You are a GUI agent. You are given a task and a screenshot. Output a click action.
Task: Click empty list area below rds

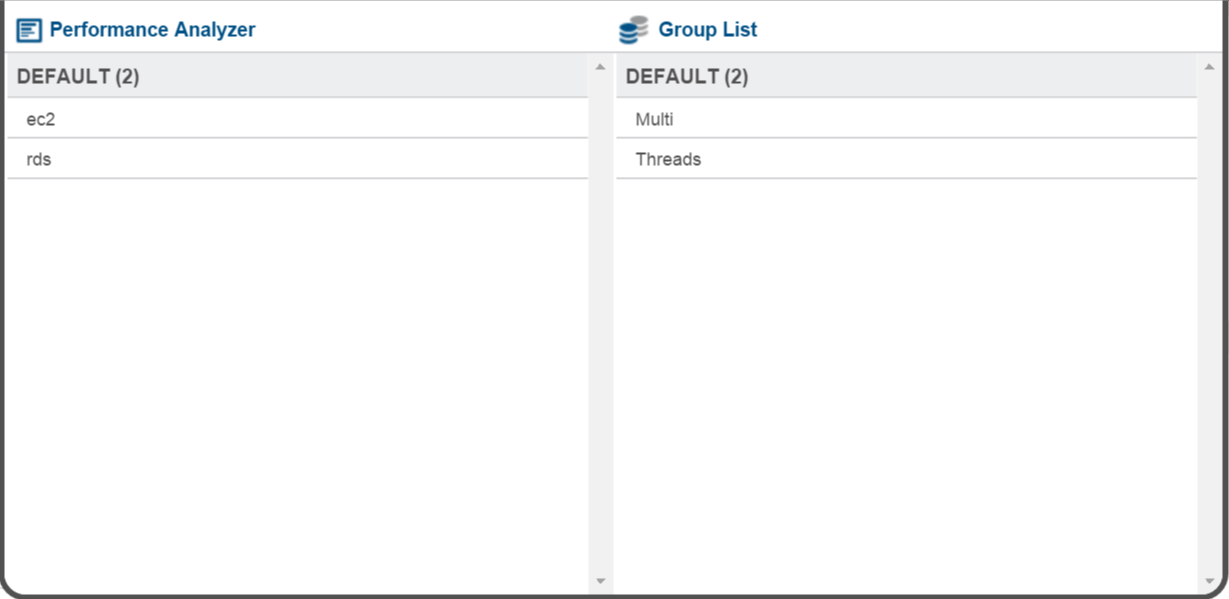coord(298,385)
